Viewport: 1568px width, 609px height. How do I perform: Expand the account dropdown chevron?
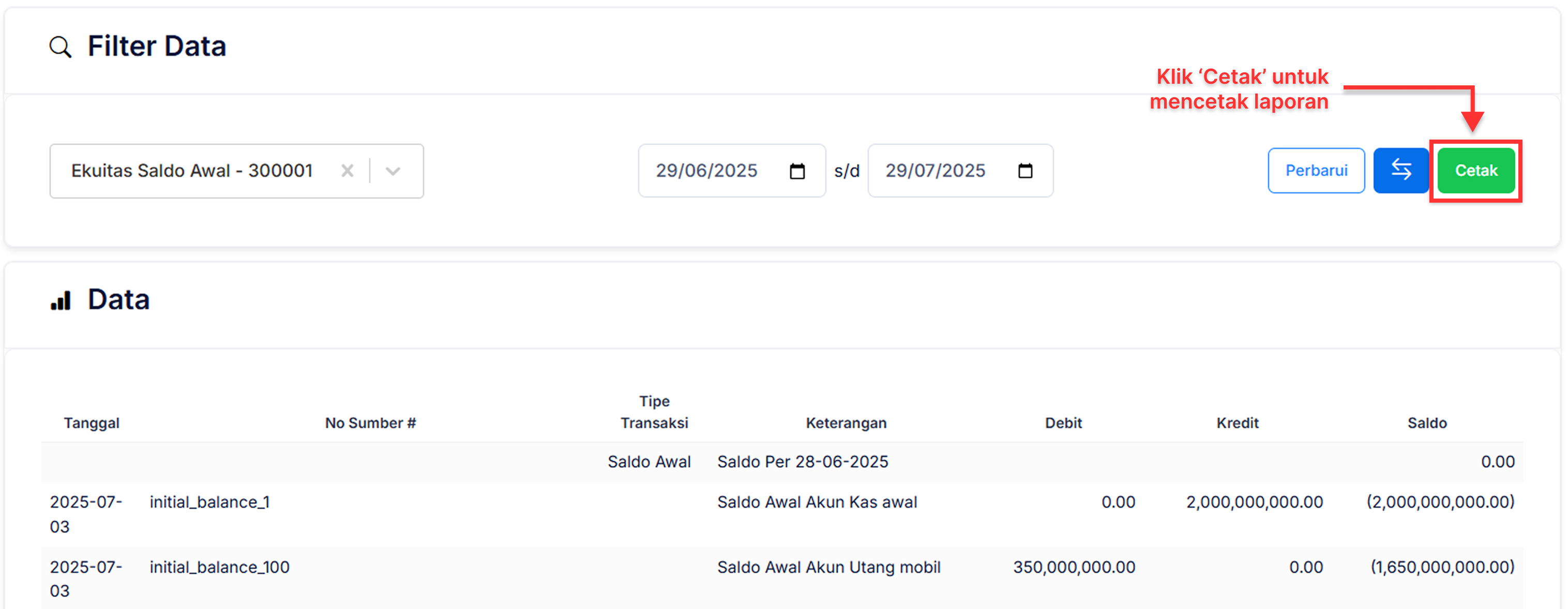(x=393, y=171)
